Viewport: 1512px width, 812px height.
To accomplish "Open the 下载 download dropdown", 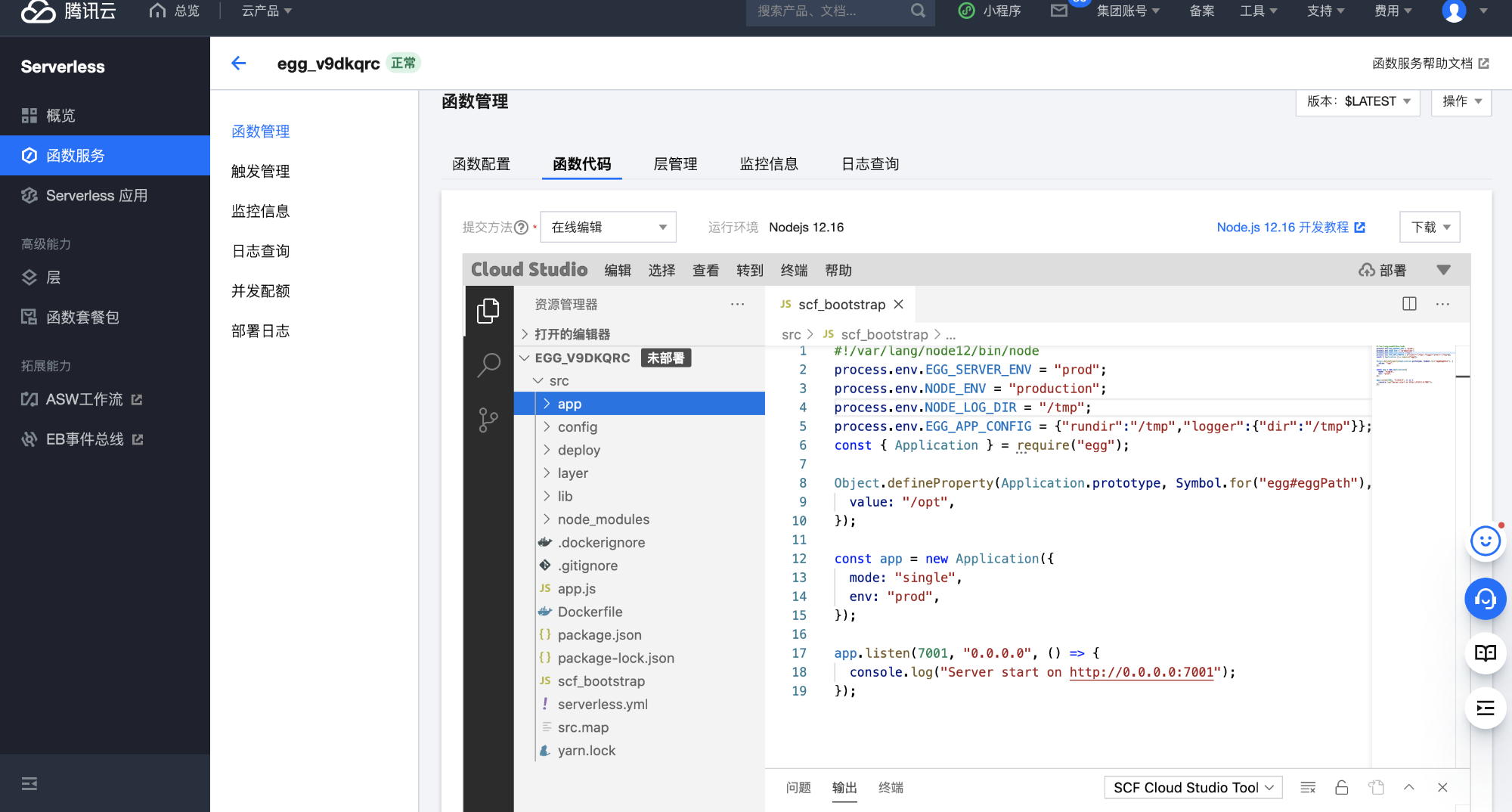I will (x=1430, y=227).
